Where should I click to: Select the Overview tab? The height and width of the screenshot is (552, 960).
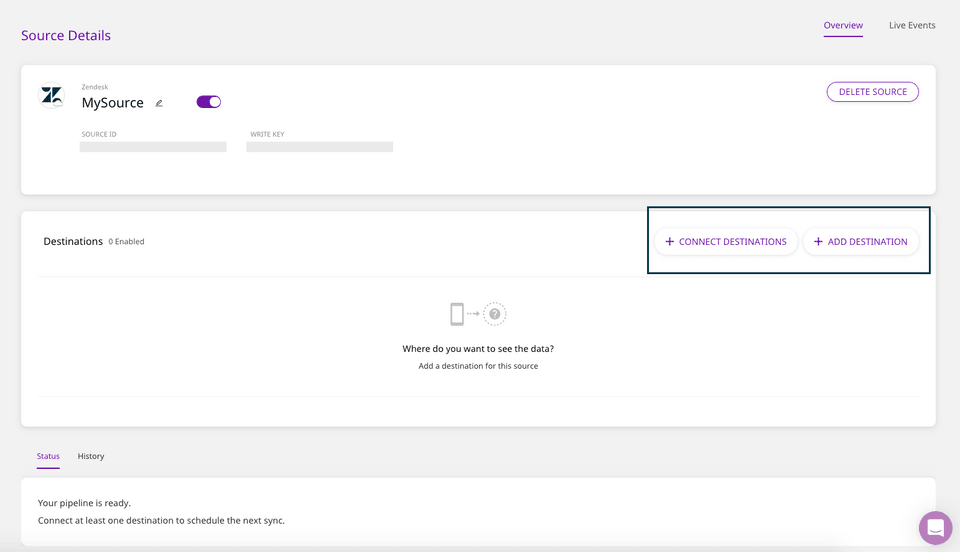click(843, 25)
